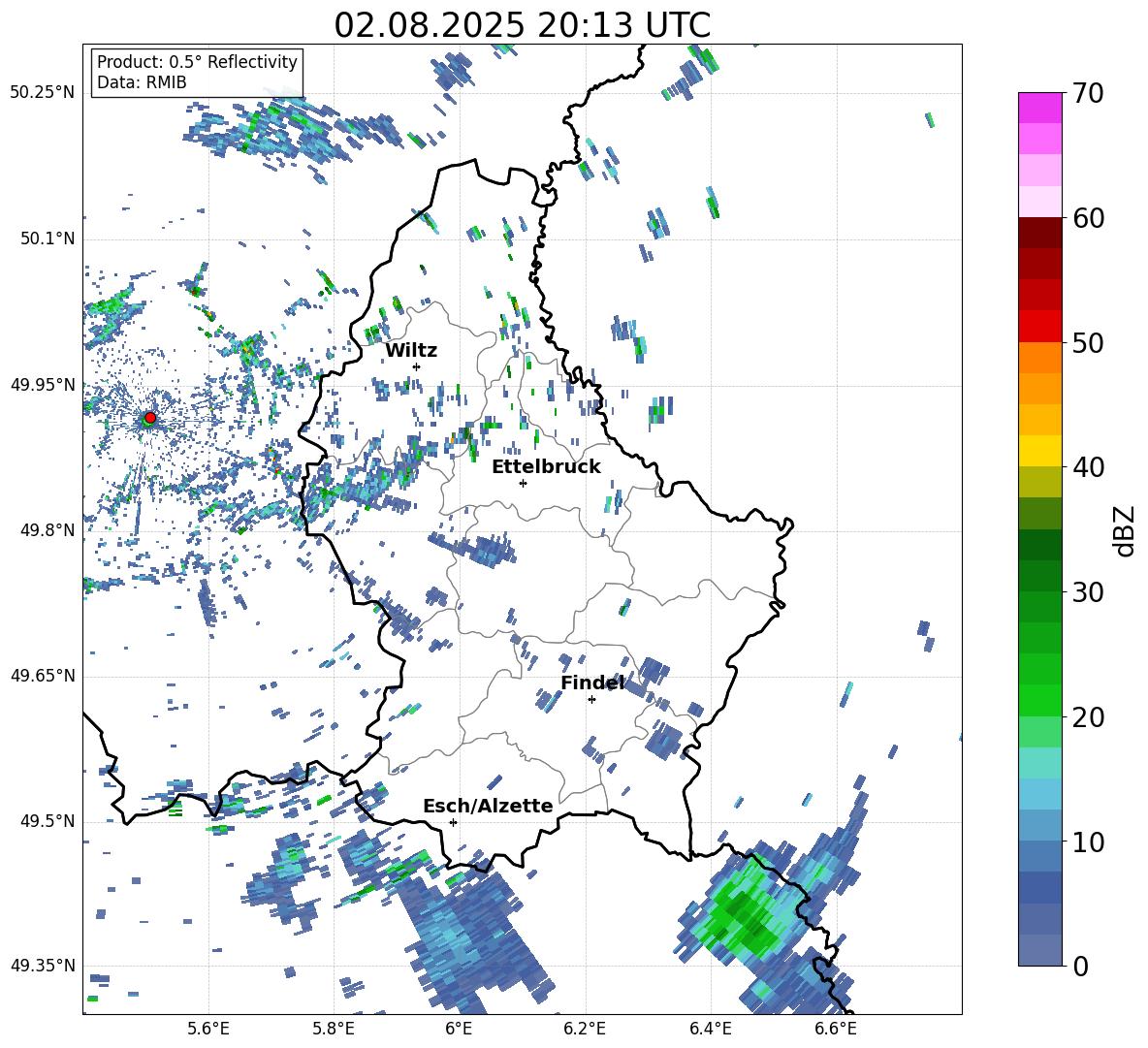The width and height of the screenshot is (1148, 1048).
Task: Click the bright red colorbar segment near 50
Action: point(1039,327)
